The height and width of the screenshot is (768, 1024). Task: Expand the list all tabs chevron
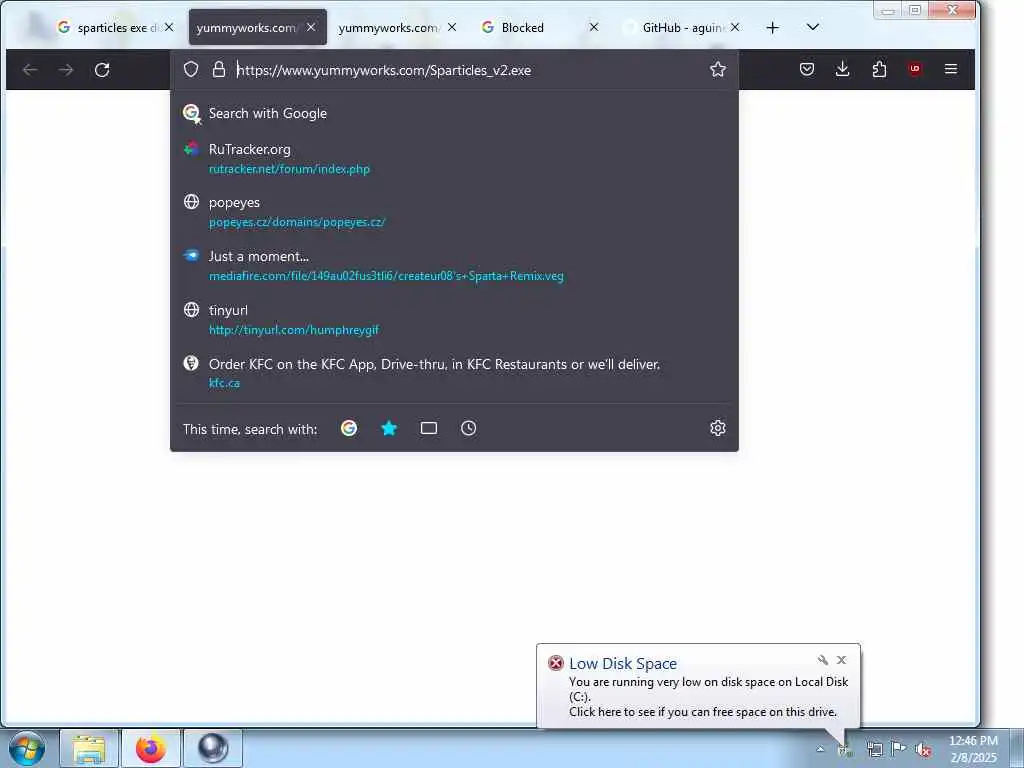[812, 27]
